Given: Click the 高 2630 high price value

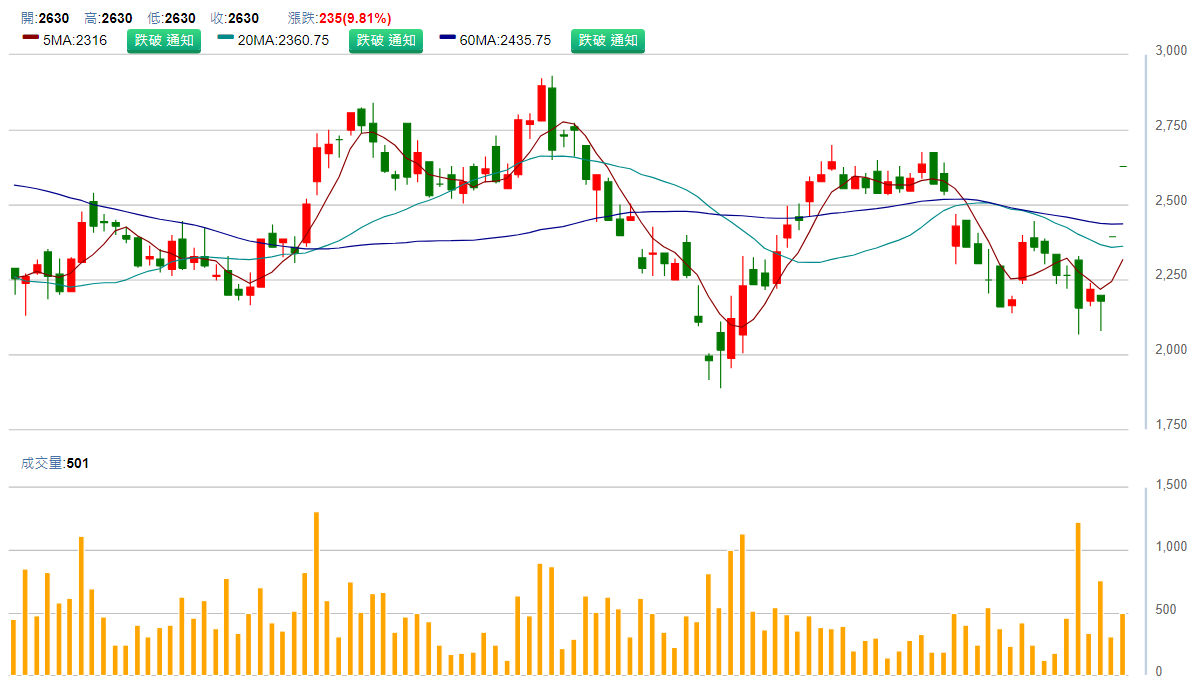Looking at the screenshot, I should click(116, 18).
